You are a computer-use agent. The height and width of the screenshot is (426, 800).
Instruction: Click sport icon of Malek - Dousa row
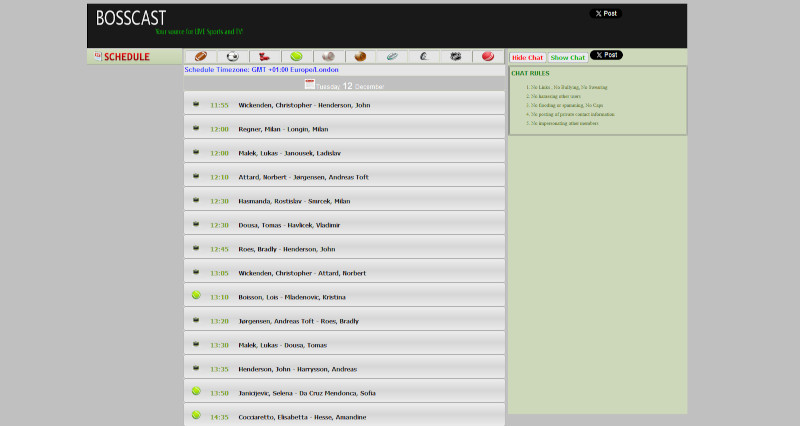point(196,344)
